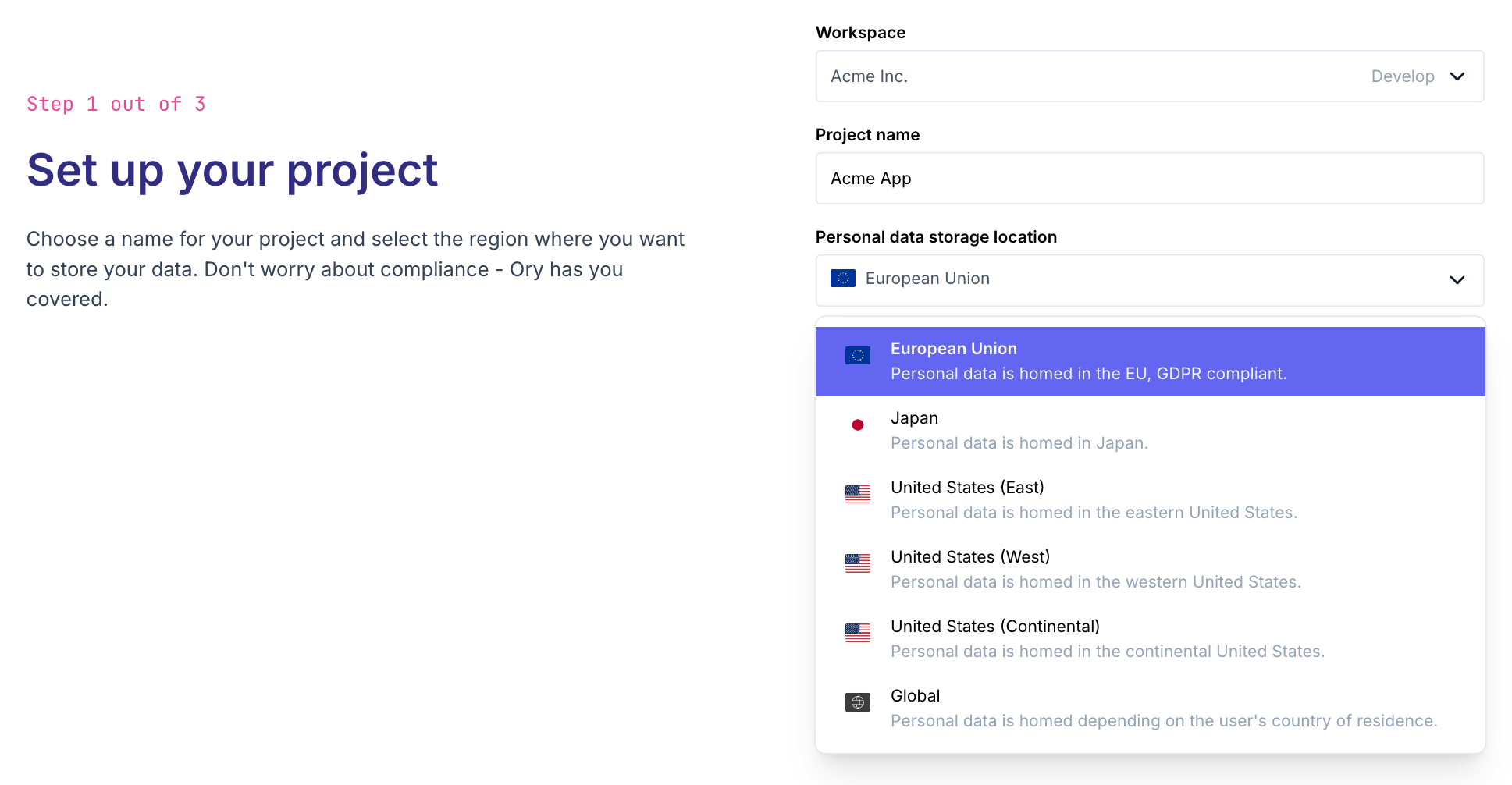Click the Global globe icon

pyautogui.click(x=857, y=702)
